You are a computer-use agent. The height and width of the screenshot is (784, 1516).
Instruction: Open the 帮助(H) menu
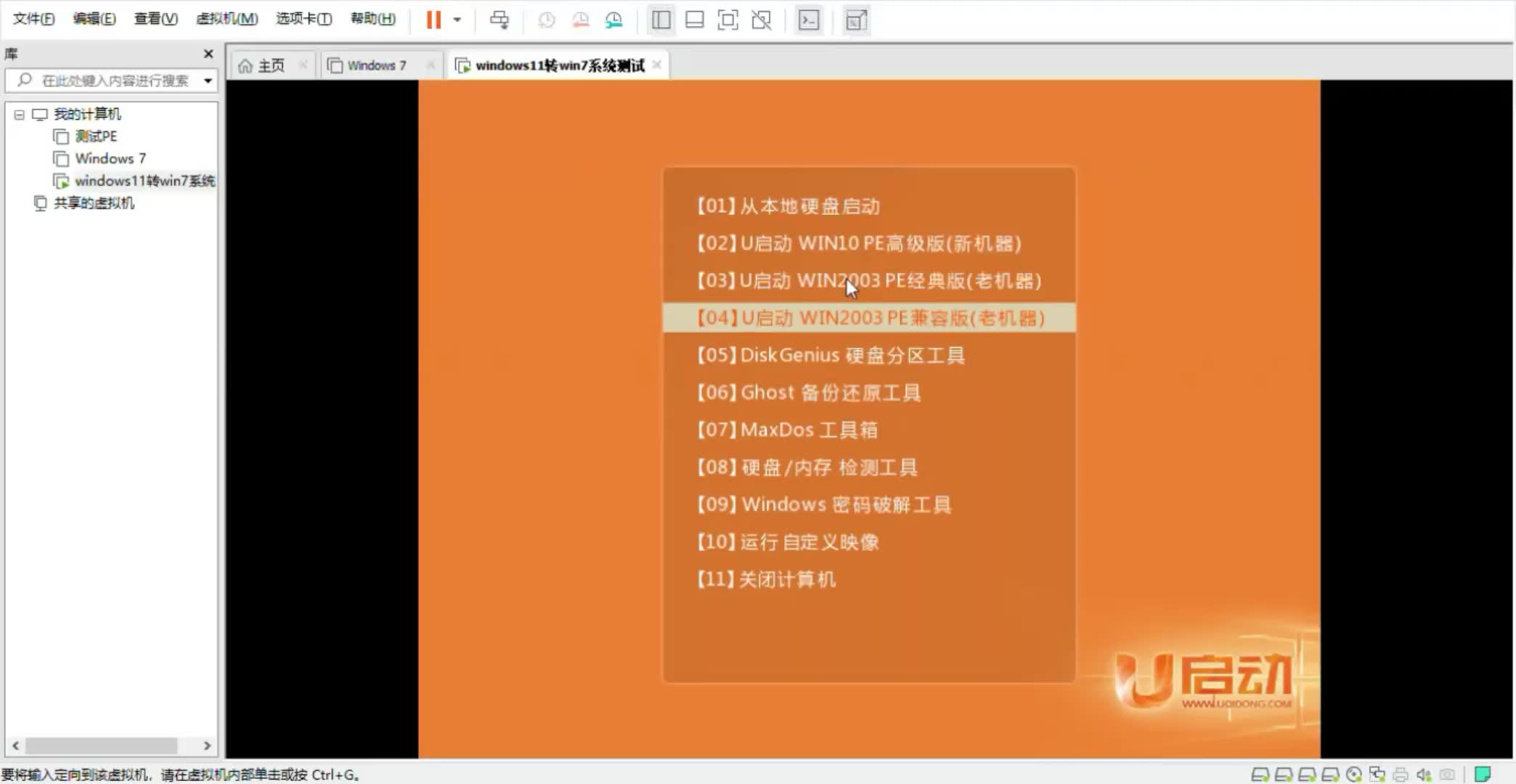coord(373,19)
